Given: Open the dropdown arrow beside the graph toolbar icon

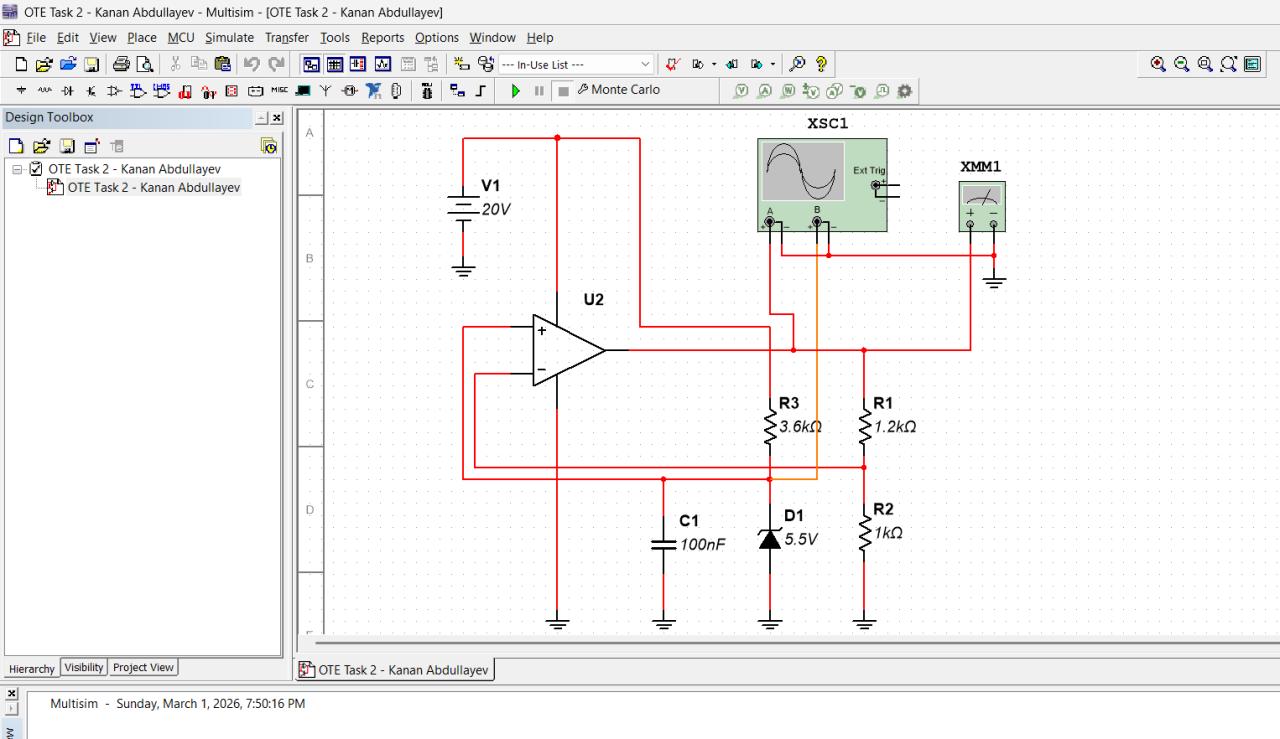Looking at the screenshot, I should (x=714, y=64).
